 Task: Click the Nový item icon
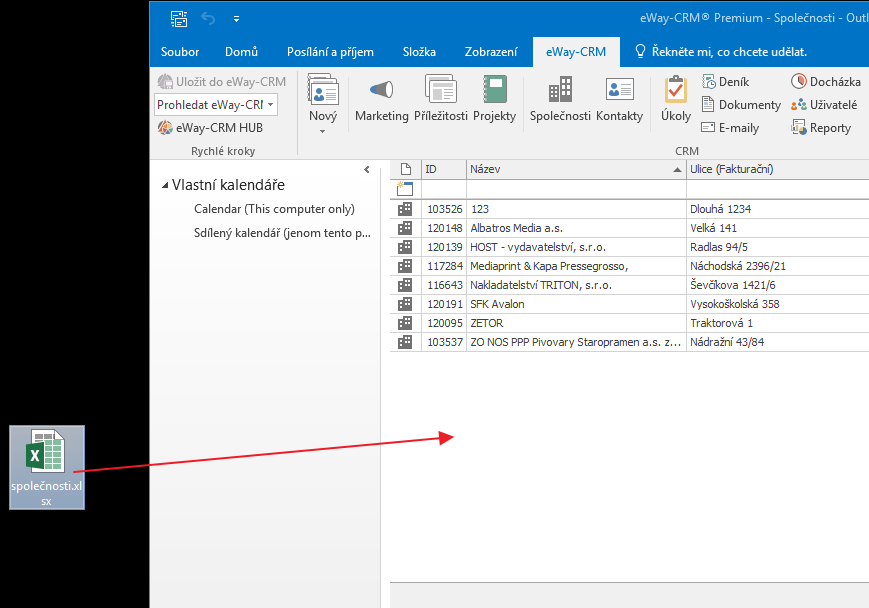(323, 90)
